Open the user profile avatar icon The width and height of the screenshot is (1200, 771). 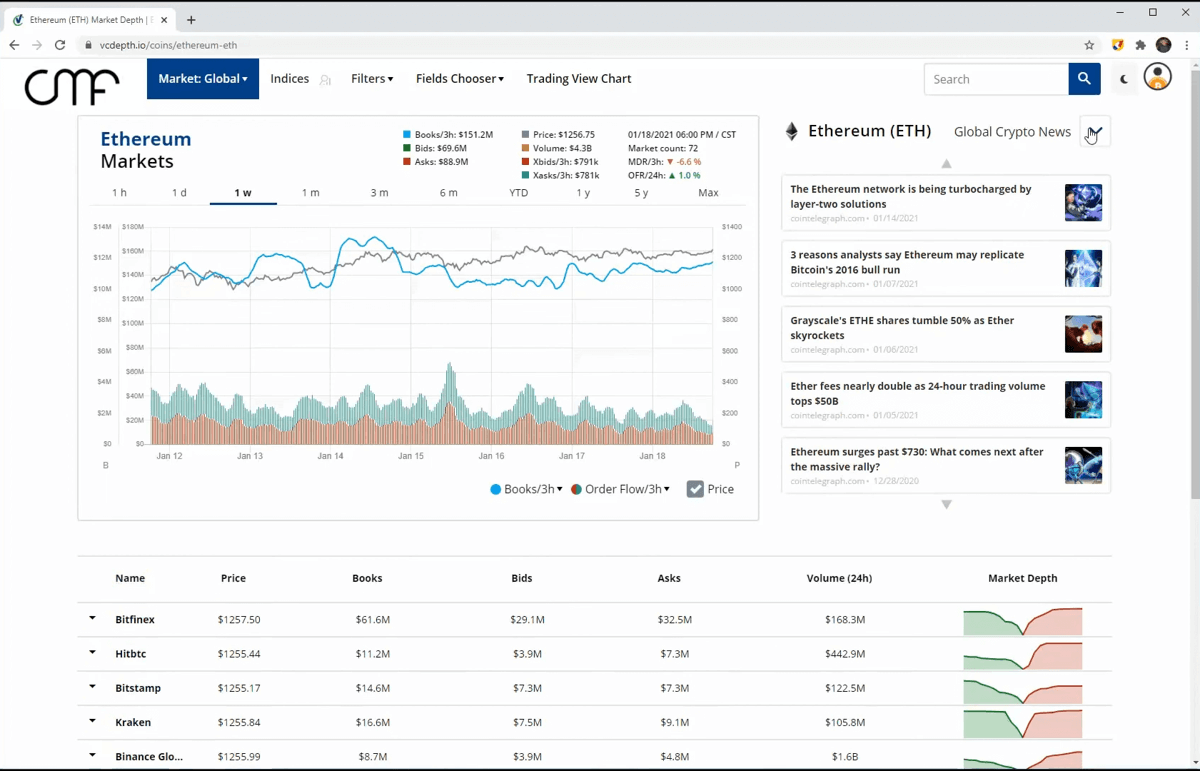(1157, 77)
